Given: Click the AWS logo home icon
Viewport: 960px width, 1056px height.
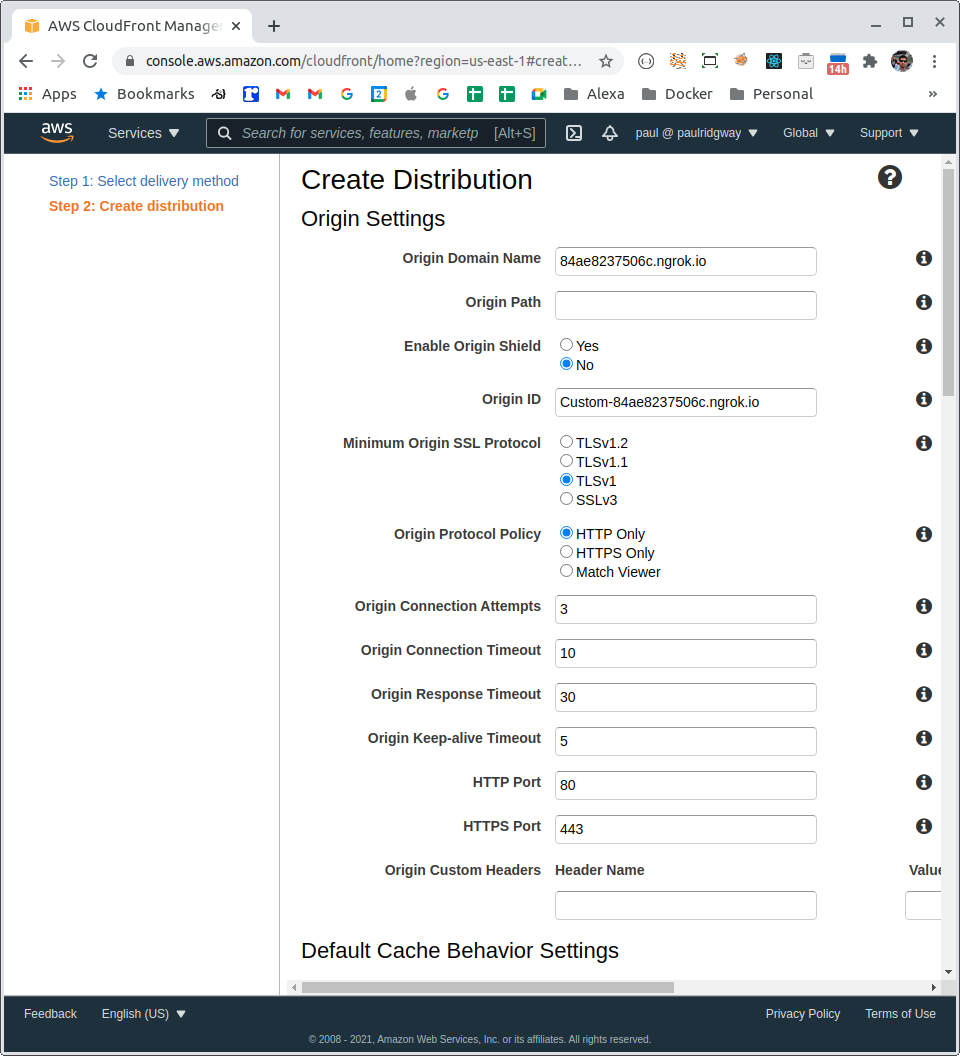Looking at the screenshot, I should click(x=57, y=133).
